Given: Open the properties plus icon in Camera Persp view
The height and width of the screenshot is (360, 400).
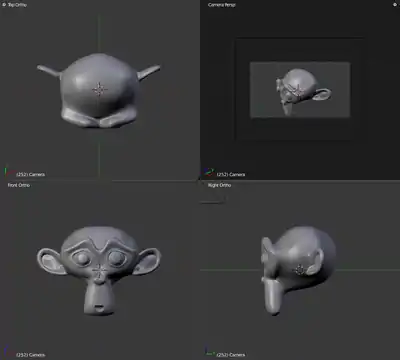Looking at the screenshot, I should tap(395, 5).
